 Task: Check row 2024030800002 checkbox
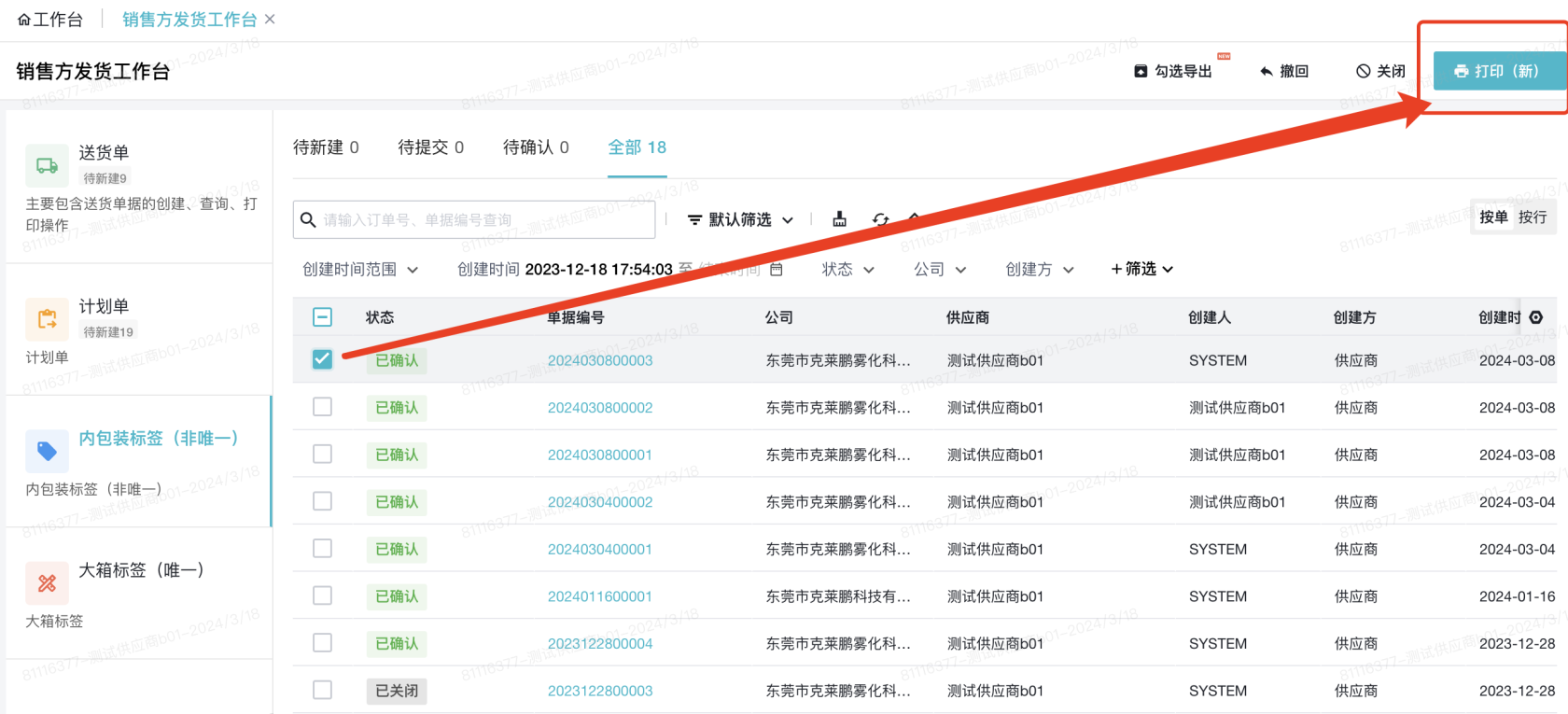tap(322, 407)
